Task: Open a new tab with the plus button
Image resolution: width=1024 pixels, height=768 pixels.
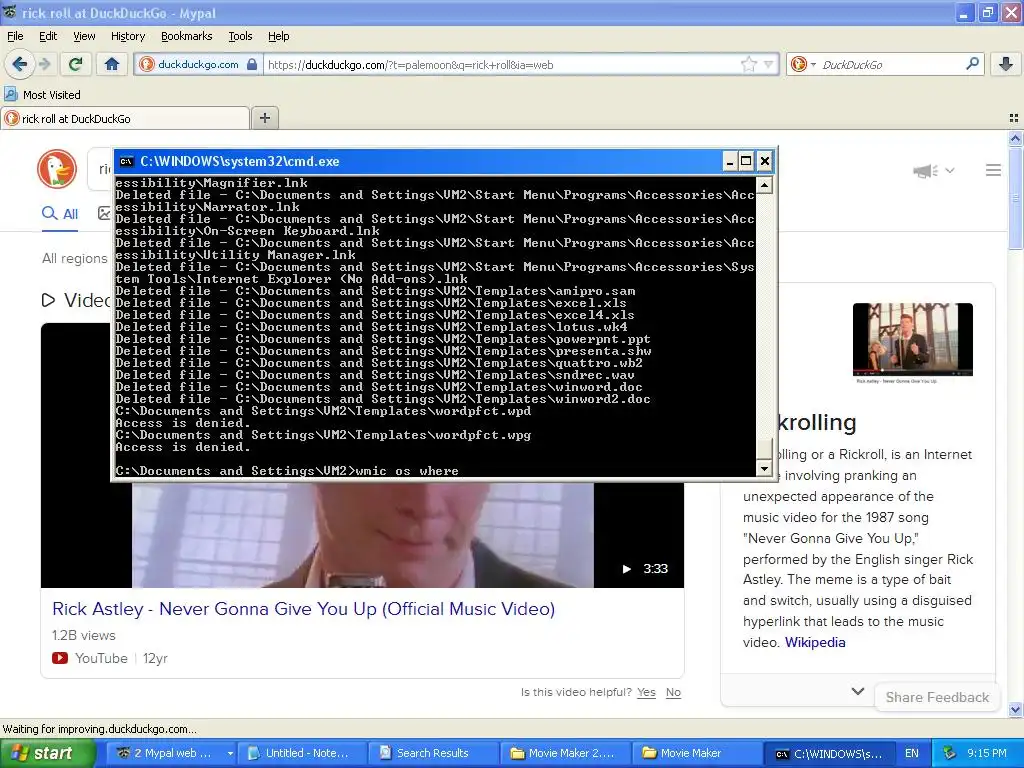Action: (x=264, y=118)
